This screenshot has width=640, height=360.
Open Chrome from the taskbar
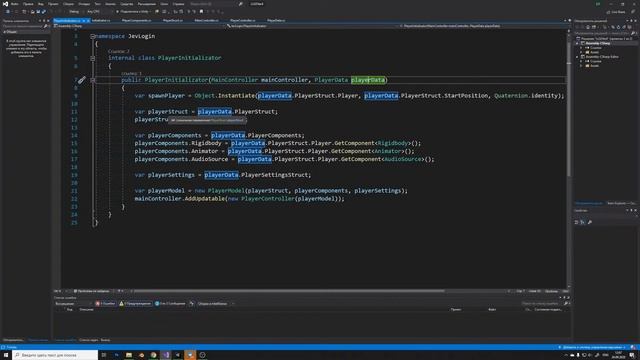(x=153, y=355)
